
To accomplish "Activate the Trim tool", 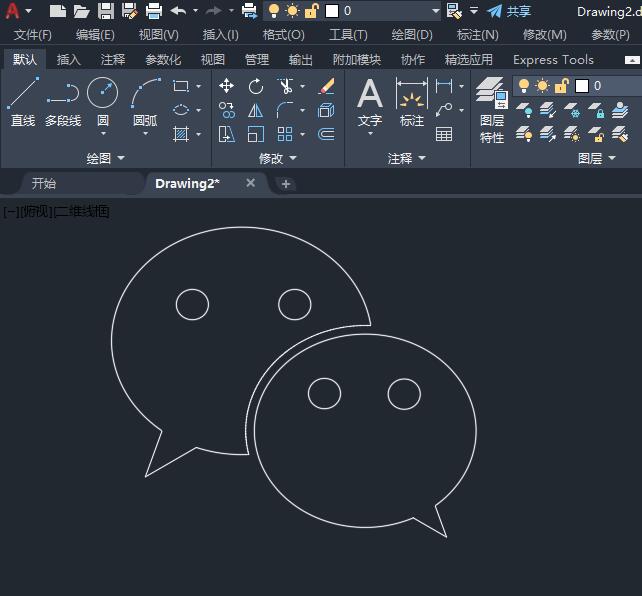I will 285,86.
